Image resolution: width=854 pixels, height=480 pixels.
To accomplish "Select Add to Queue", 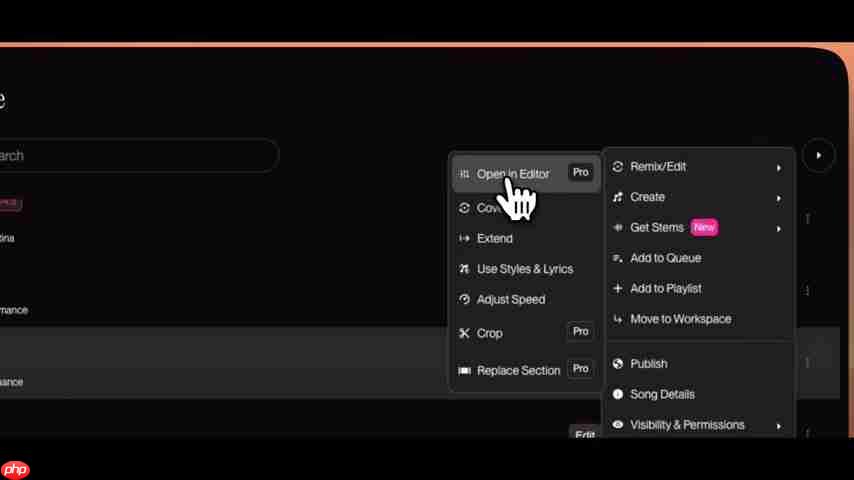I will pyautogui.click(x=699, y=258).
